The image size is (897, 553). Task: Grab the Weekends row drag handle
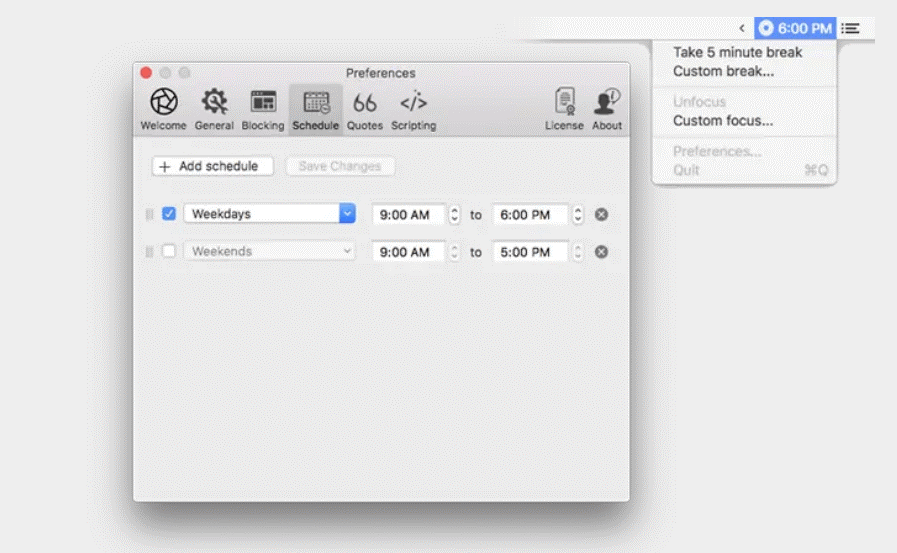pos(149,252)
